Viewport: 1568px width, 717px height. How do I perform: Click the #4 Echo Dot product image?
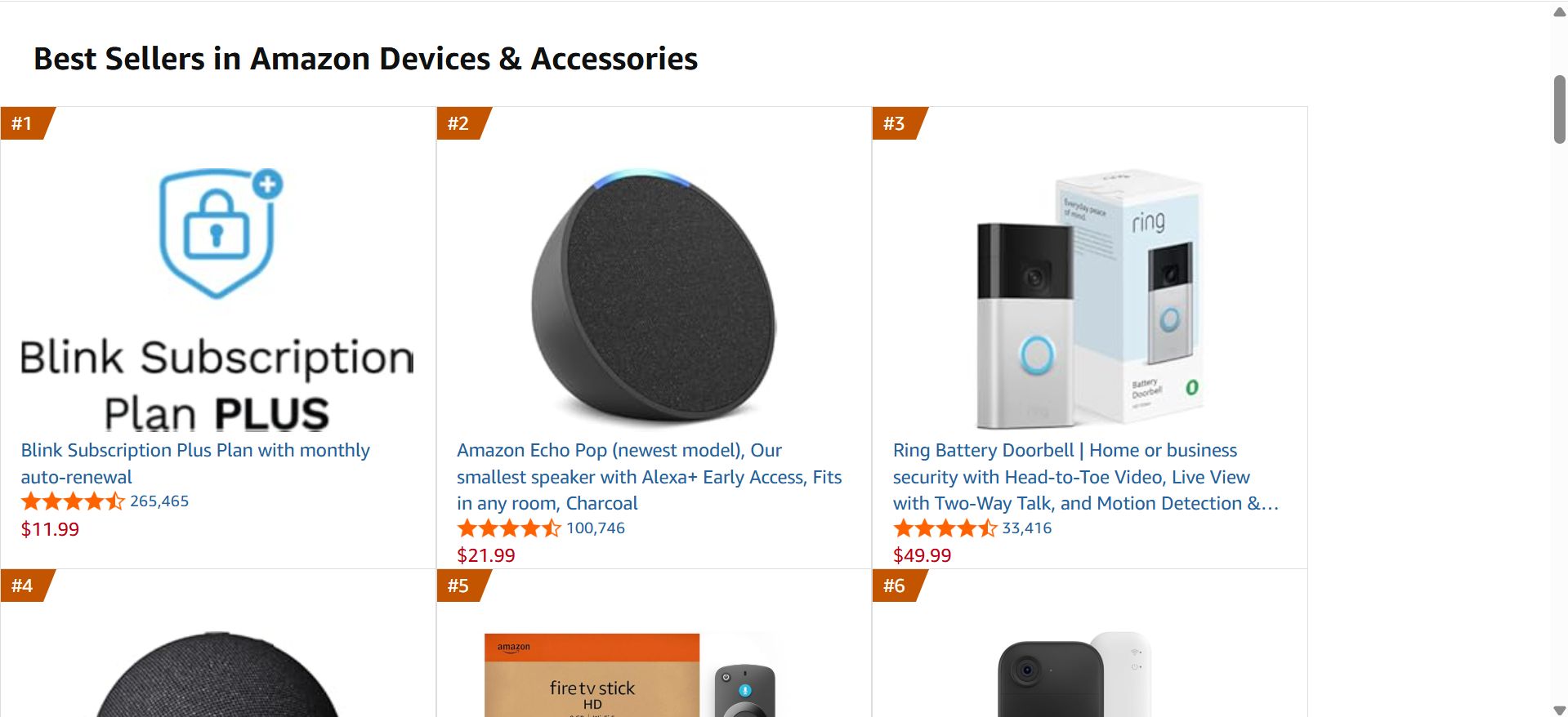point(217,675)
